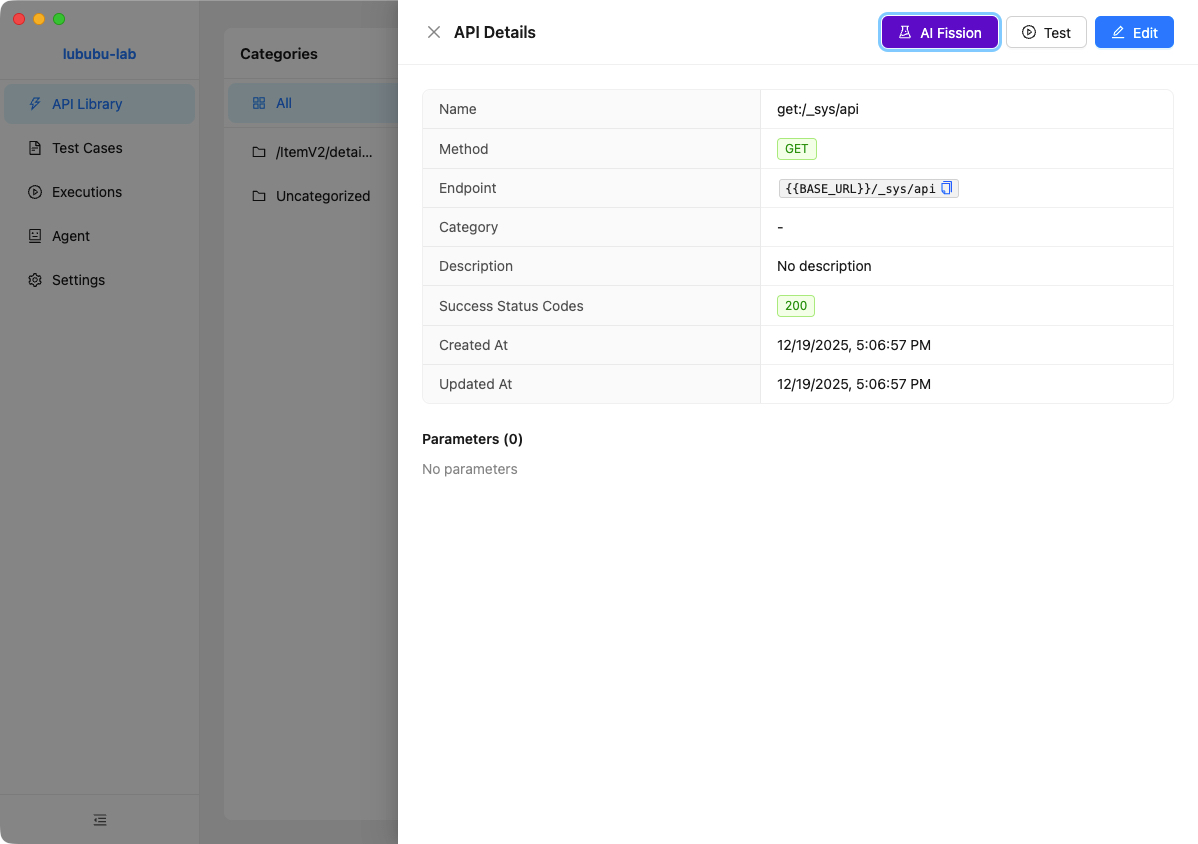Open the Uncategorized folder
This screenshot has width=1198, height=844.
coord(322,196)
